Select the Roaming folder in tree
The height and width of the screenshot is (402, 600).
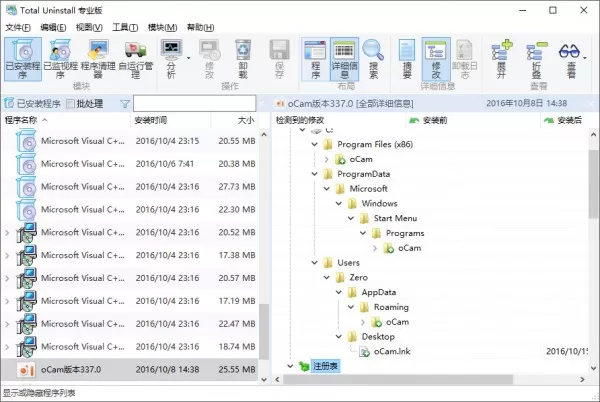pos(391,307)
